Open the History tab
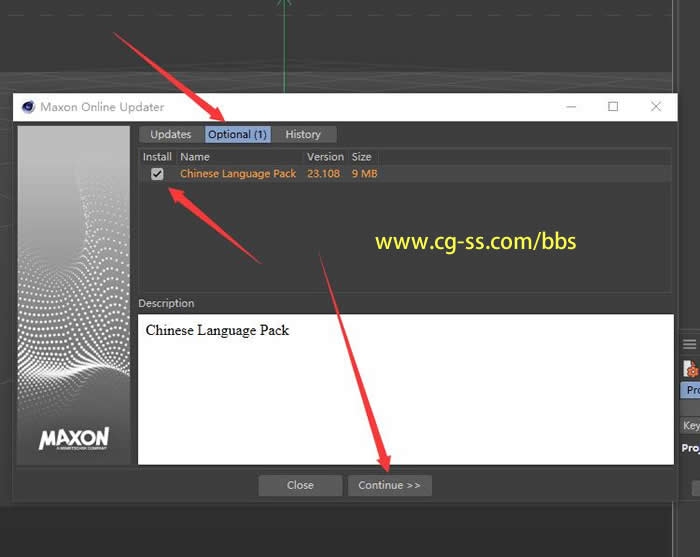This screenshot has width=700, height=557. 303,134
